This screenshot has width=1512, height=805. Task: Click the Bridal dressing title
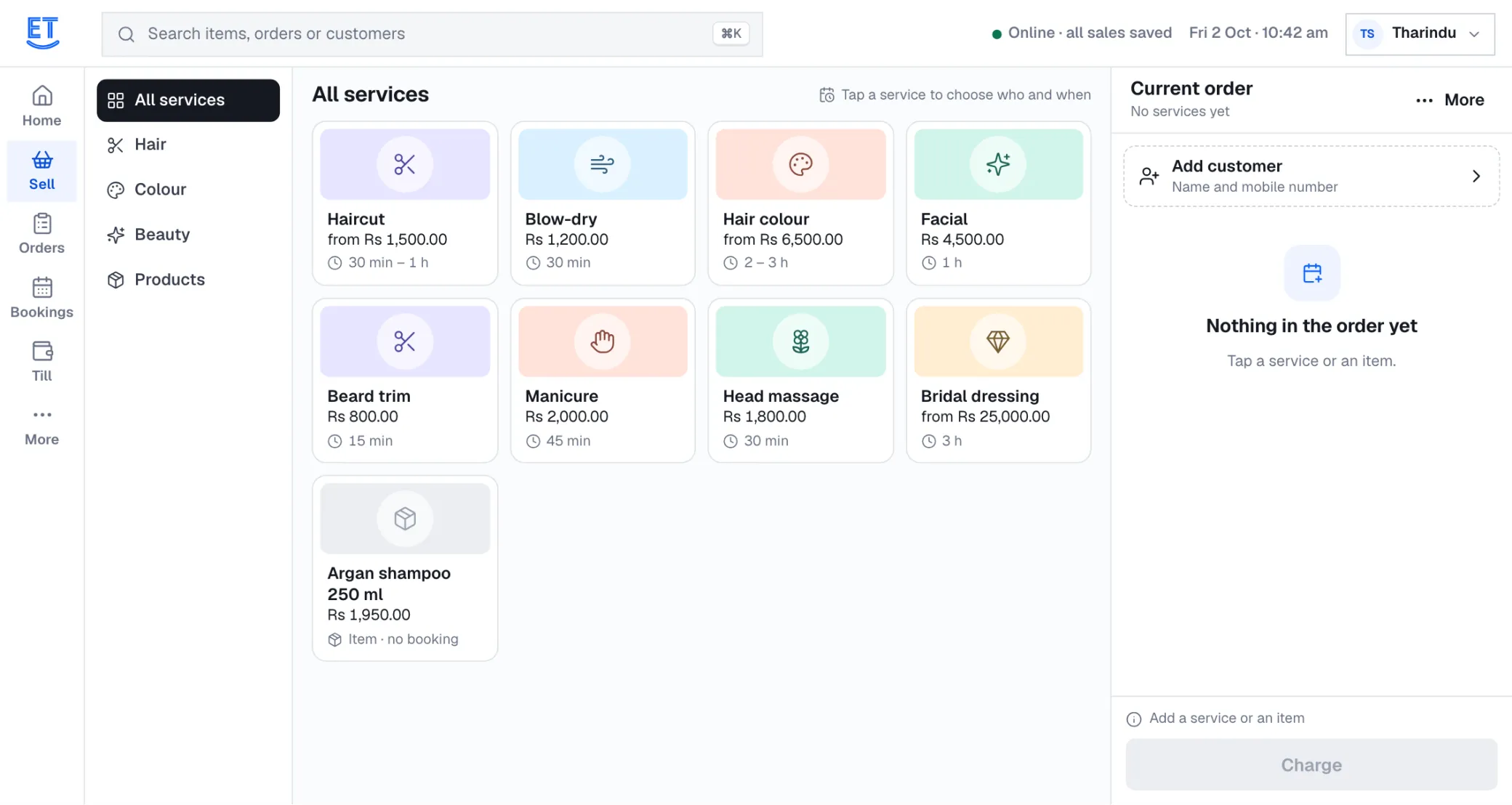point(980,397)
